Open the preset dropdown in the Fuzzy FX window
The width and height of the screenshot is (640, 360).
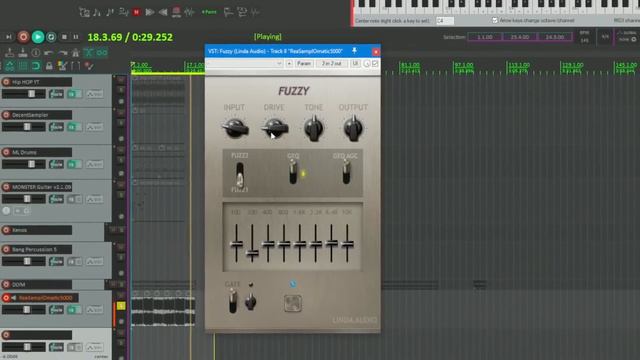[x=245, y=64]
